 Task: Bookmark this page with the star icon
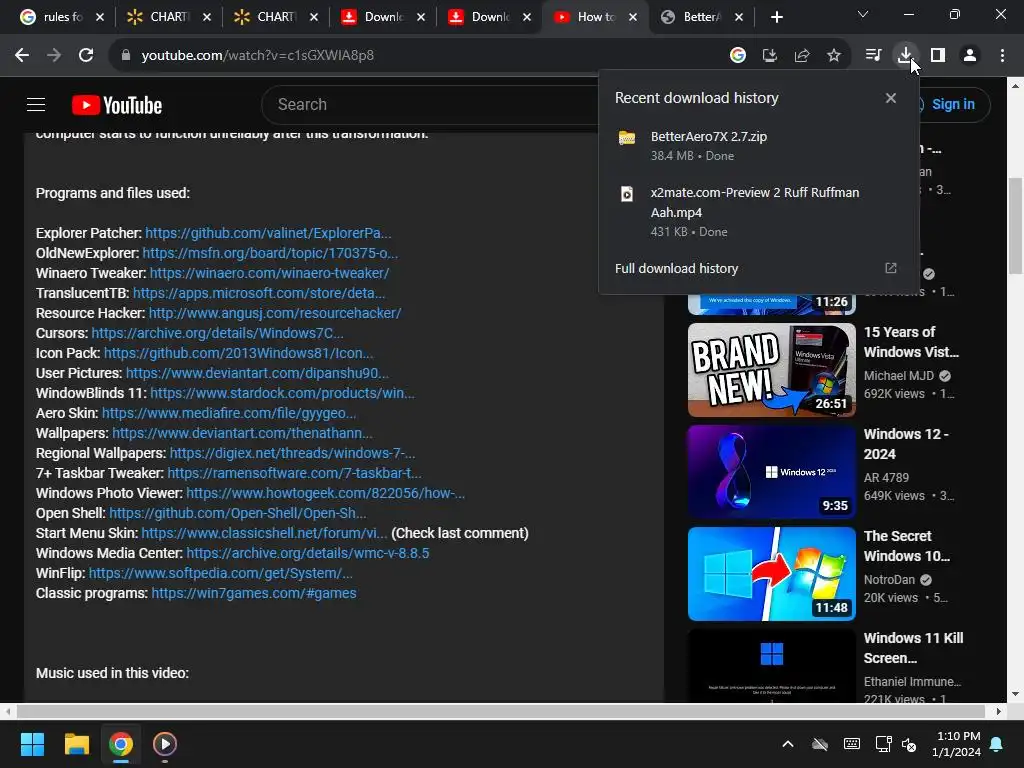[834, 56]
